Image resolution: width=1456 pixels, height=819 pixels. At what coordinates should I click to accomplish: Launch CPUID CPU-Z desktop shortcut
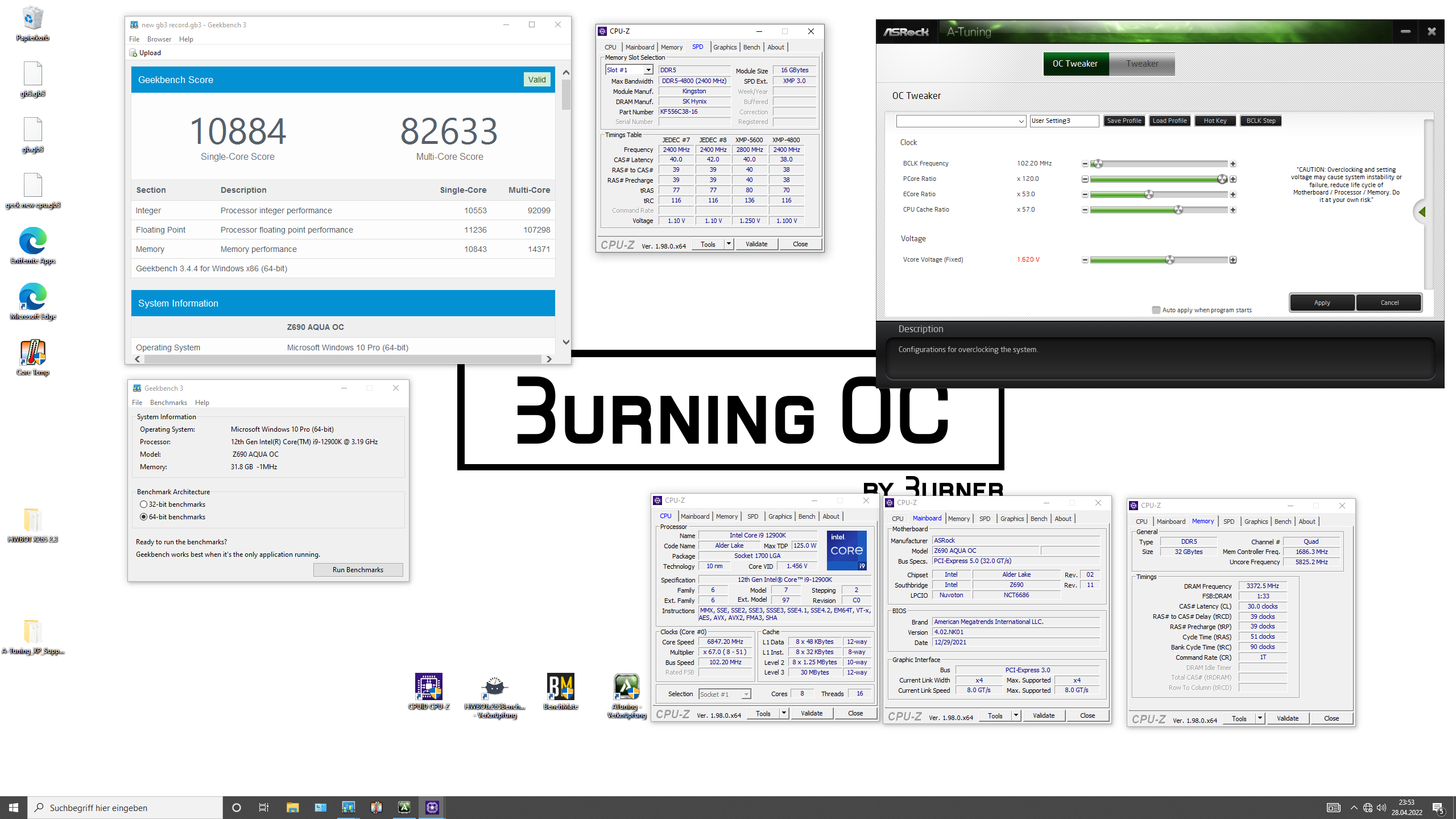pos(428,691)
